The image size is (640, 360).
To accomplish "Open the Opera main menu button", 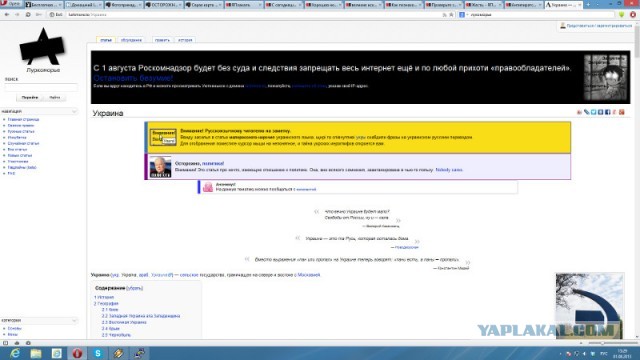I will 11,4.
